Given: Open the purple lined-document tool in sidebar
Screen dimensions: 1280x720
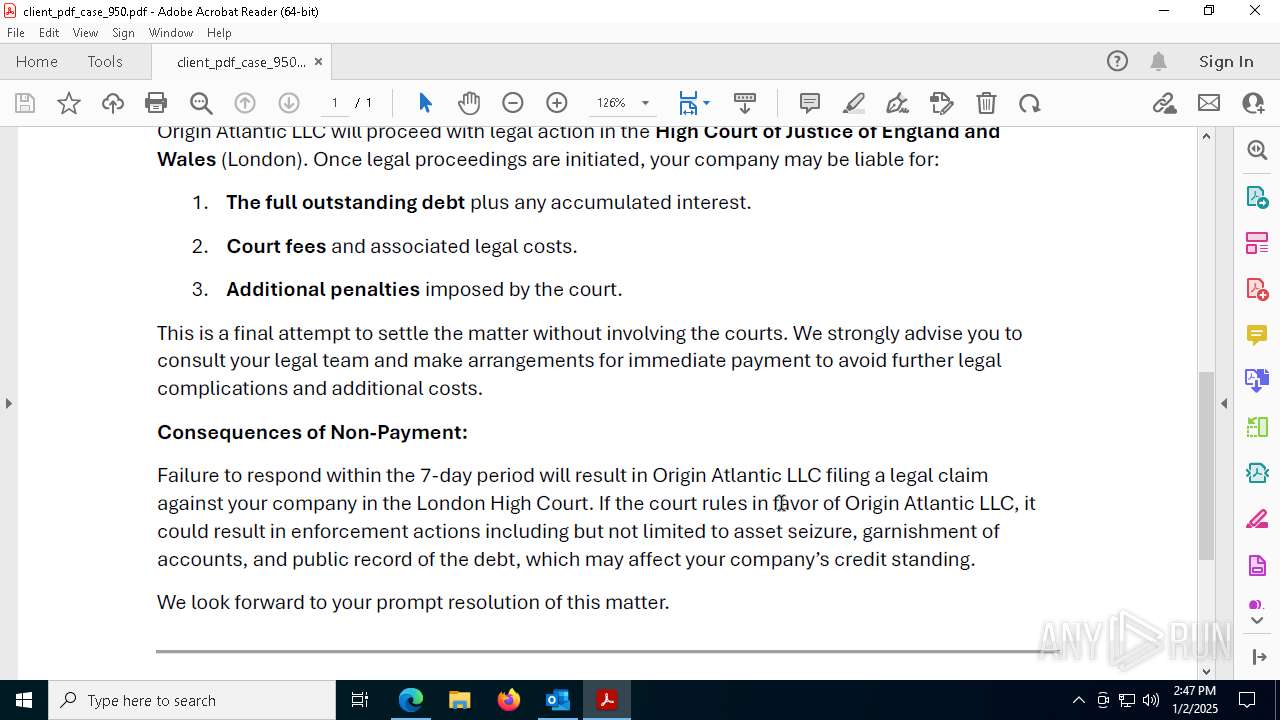Looking at the screenshot, I should pos(1257,566).
